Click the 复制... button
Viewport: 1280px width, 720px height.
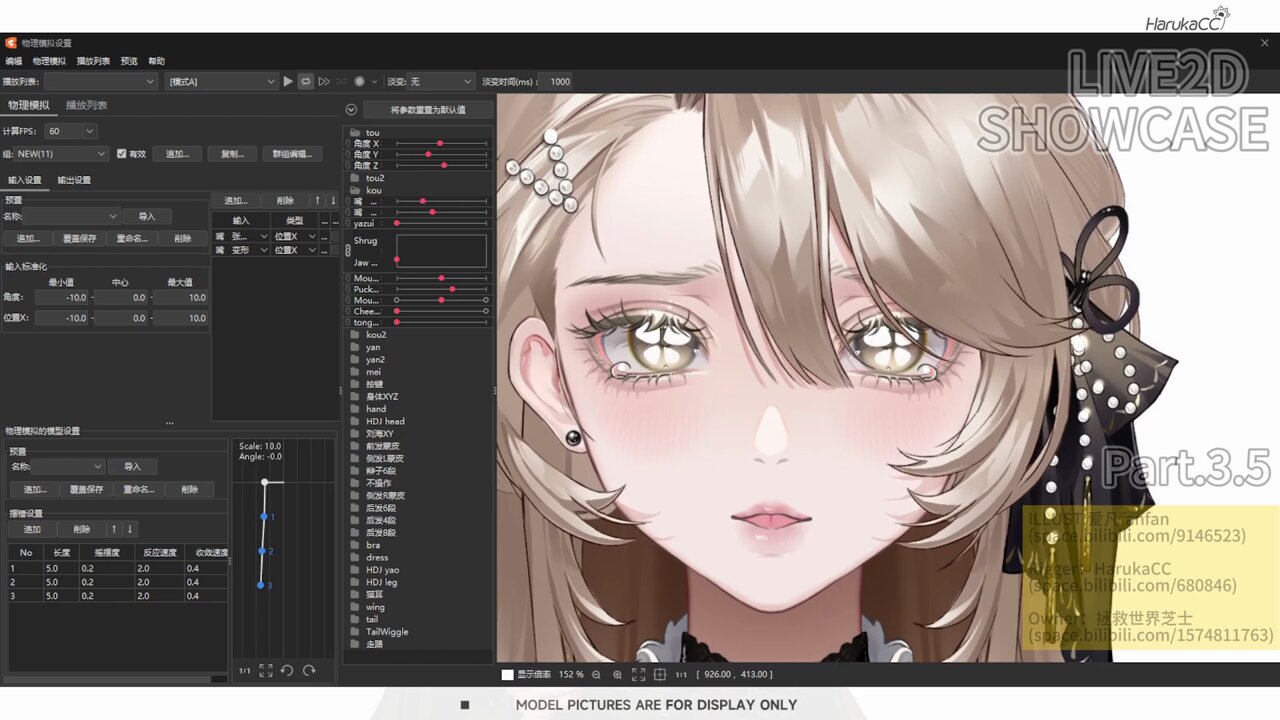233,154
